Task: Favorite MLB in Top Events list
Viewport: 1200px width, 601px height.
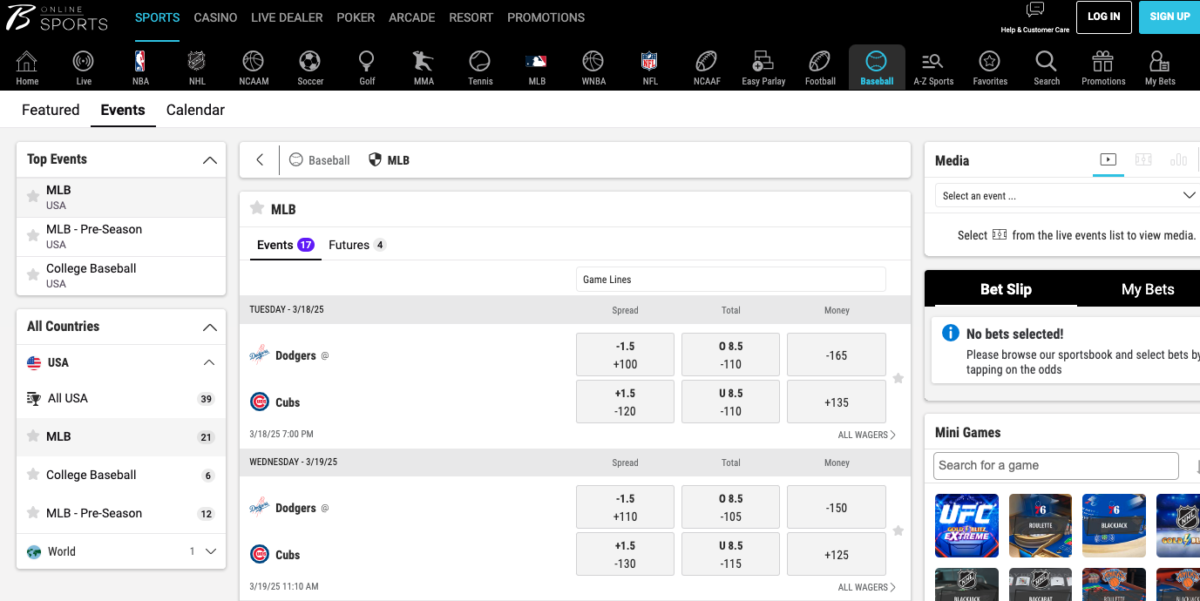Action: coord(33,197)
